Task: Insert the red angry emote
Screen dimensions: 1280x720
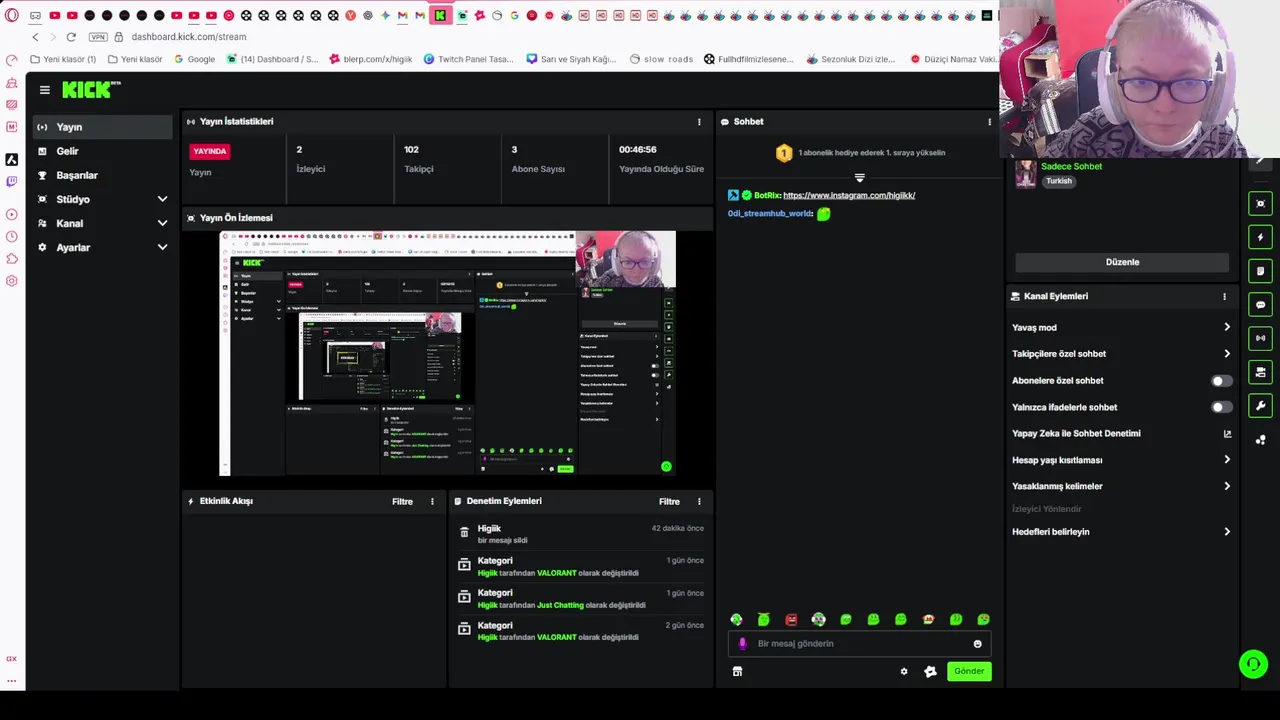Action: [x=791, y=620]
